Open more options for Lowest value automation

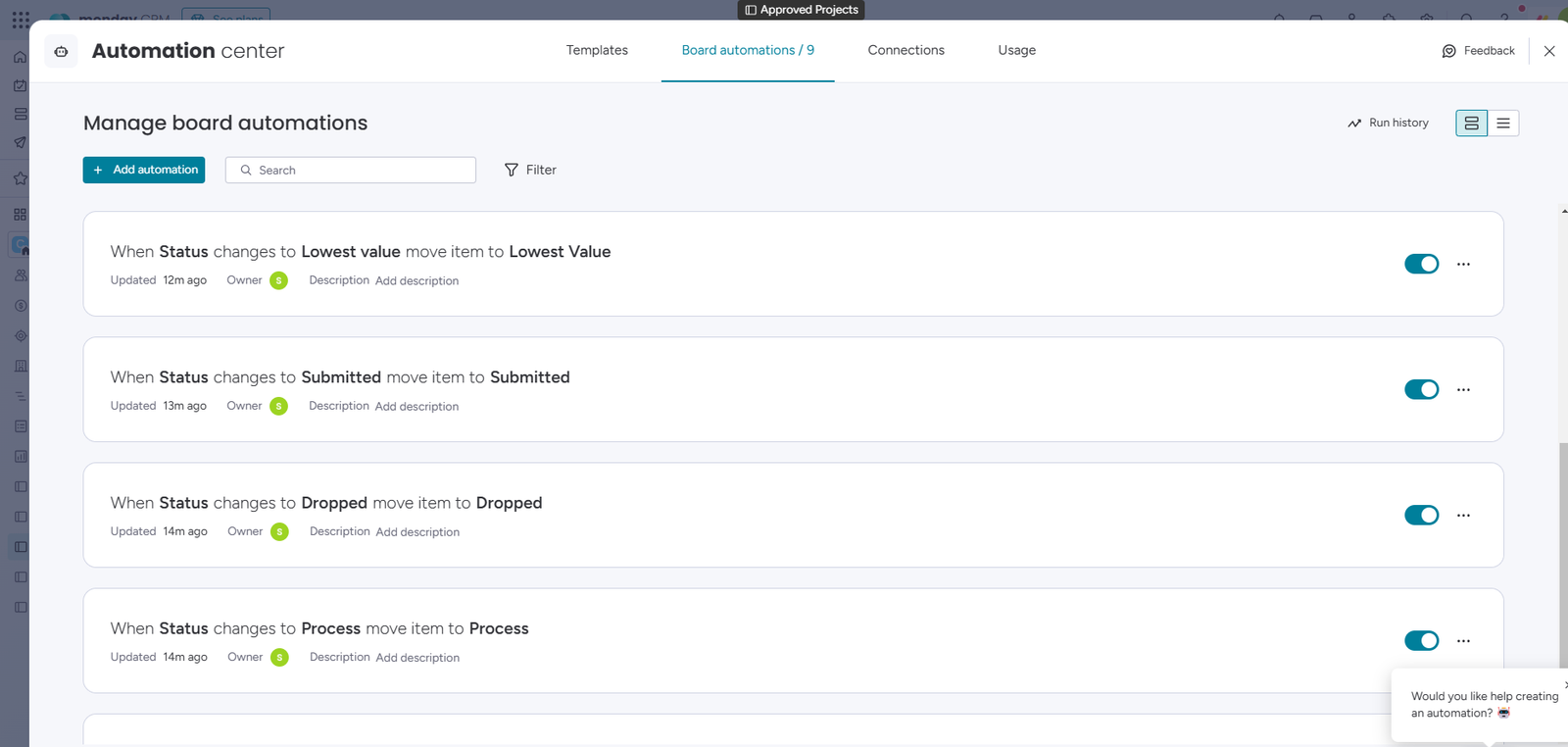[x=1463, y=264]
